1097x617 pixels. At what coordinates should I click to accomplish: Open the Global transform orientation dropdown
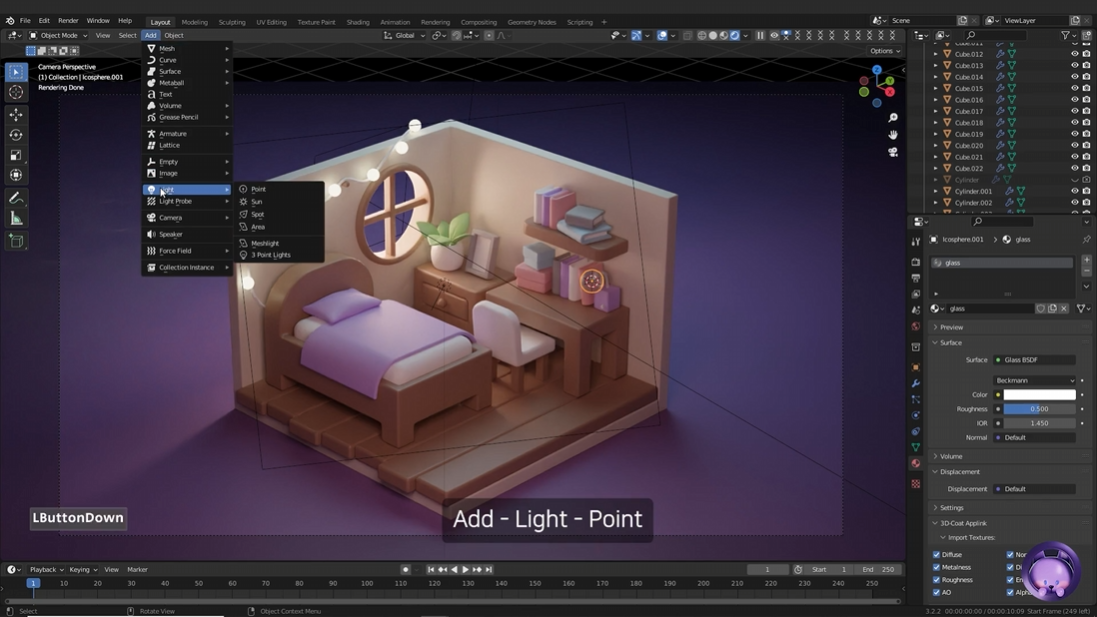pos(404,35)
